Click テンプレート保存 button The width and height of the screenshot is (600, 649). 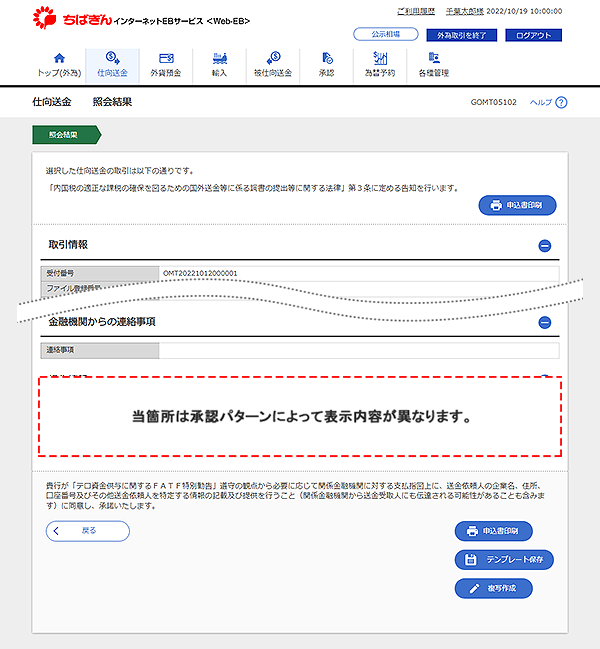pos(504,560)
